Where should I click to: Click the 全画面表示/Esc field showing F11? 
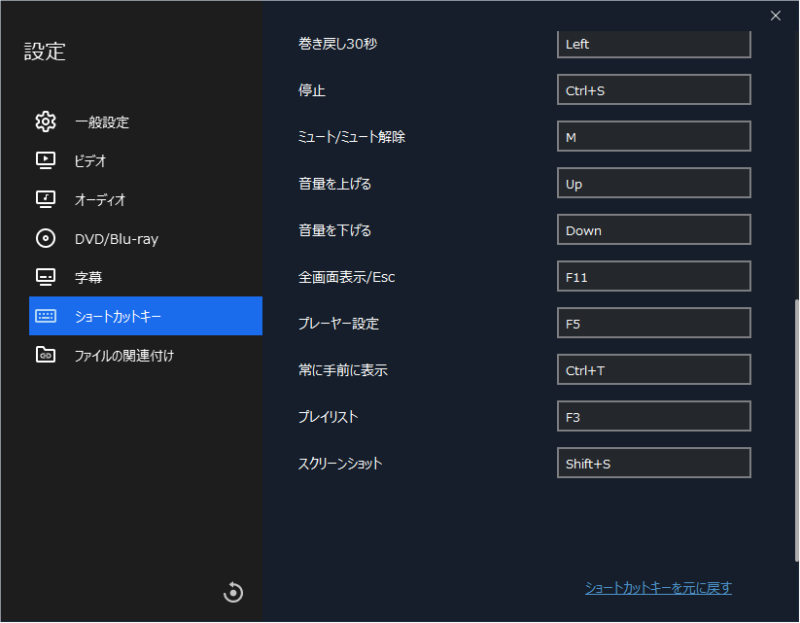tap(653, 276)
